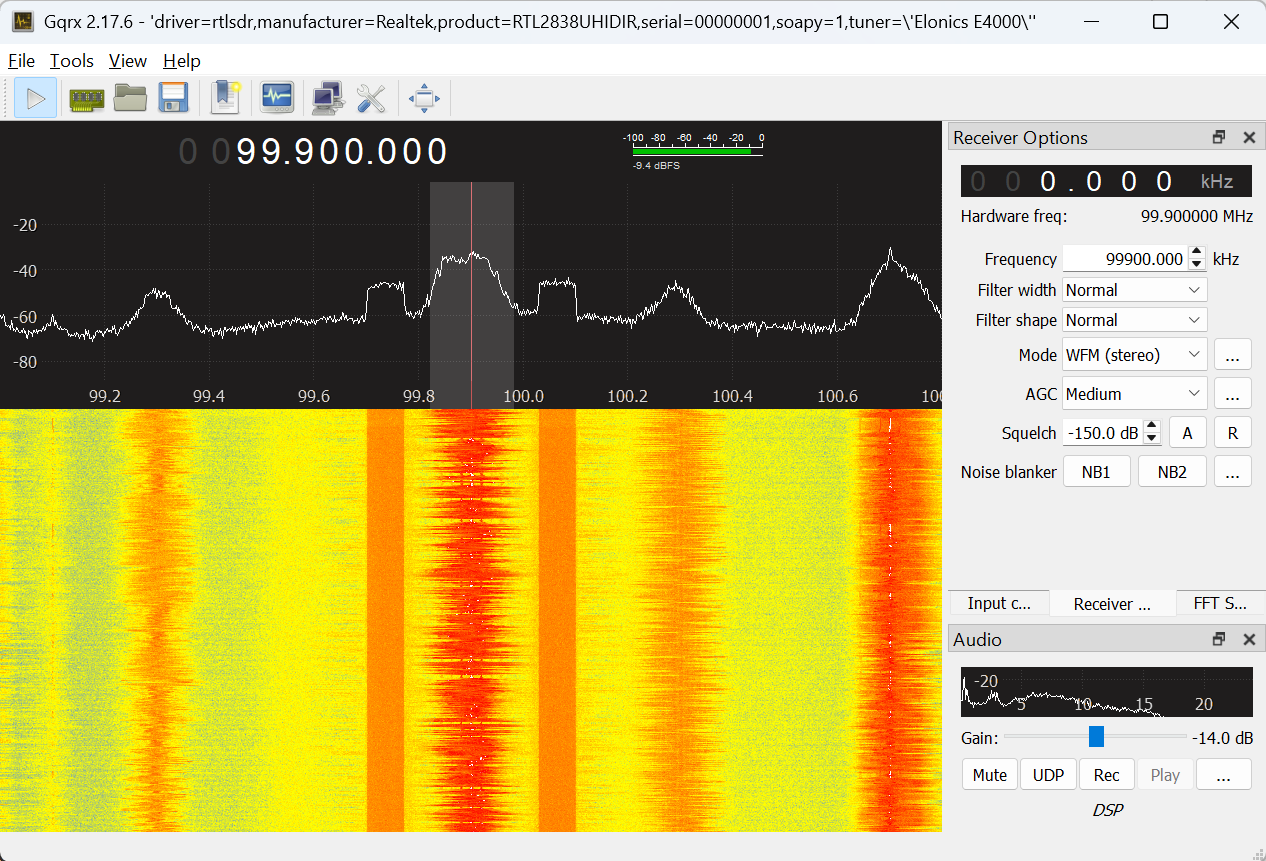Click the load settings folder icon
This screenshot has width=1266, height=861.
tap(130, 98)
